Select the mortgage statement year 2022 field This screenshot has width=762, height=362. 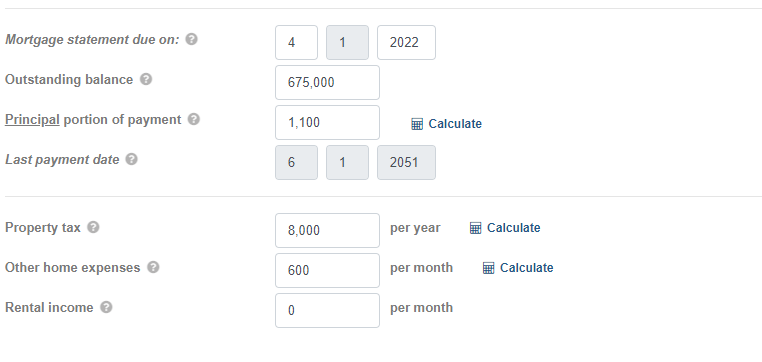point(406,43)
